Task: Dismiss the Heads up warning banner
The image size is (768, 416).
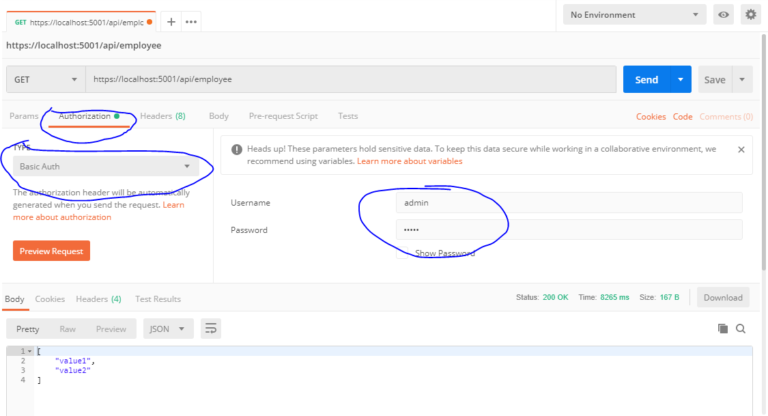Action: (741, 149)
